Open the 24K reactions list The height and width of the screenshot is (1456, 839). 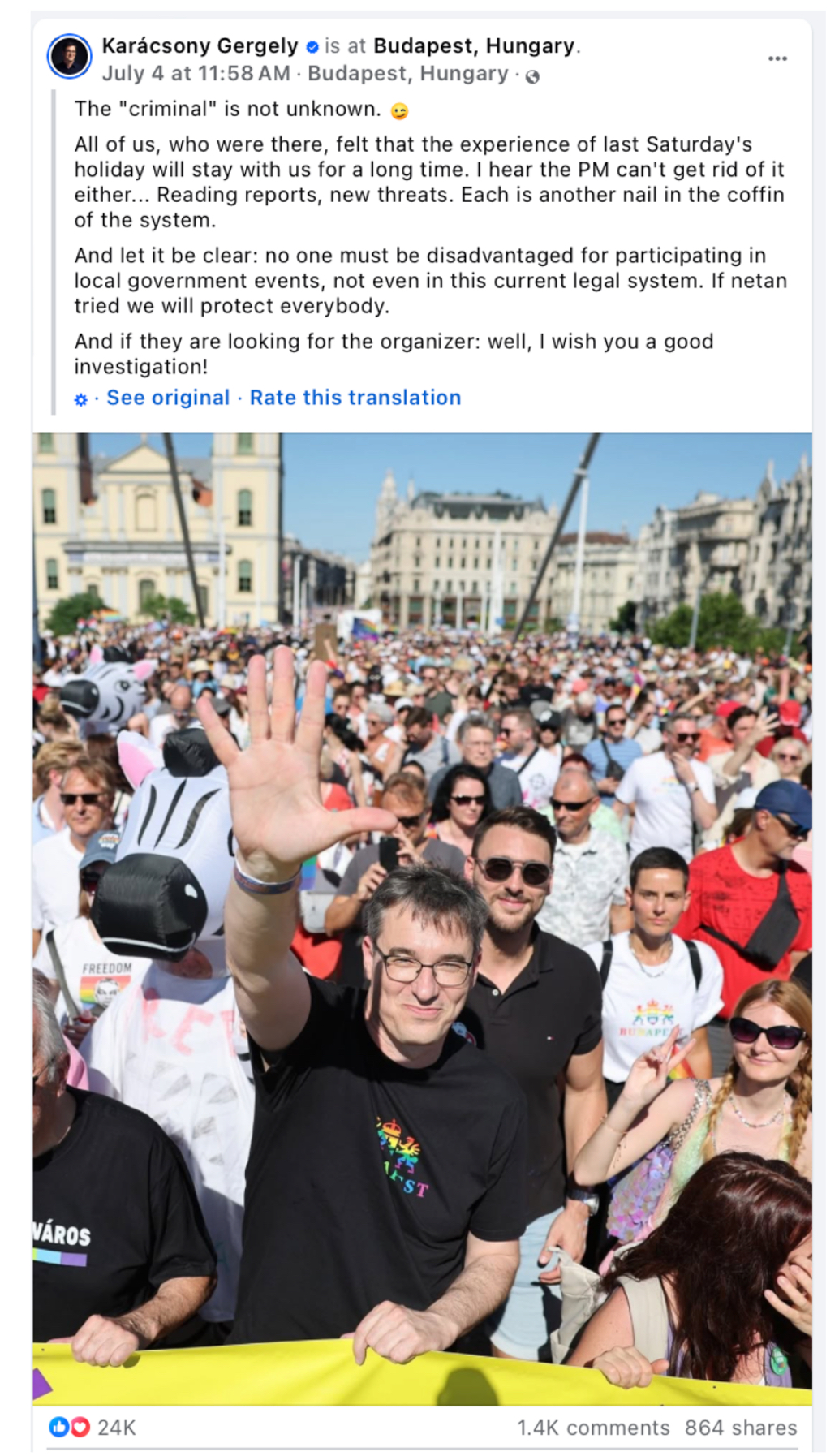coord(117,1428)
